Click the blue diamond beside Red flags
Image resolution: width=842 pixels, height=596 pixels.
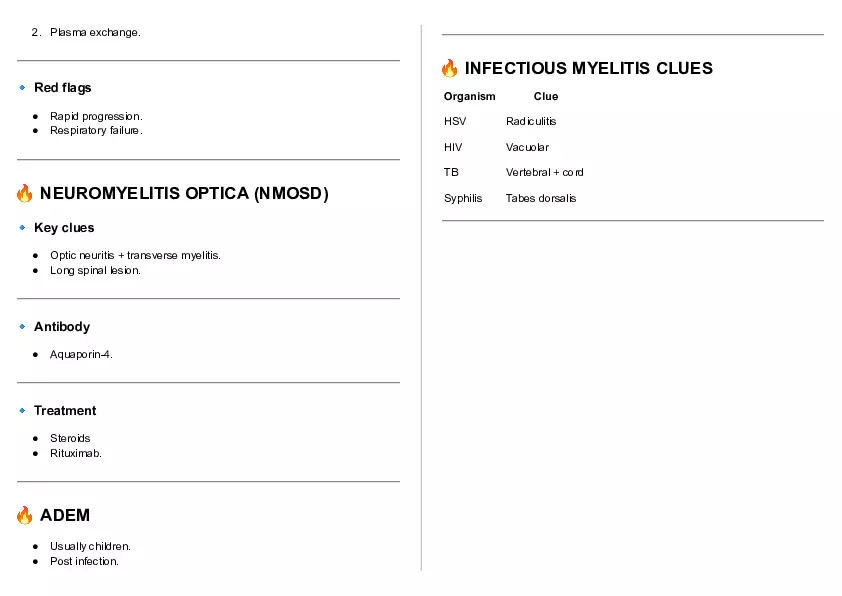[22, 88]
